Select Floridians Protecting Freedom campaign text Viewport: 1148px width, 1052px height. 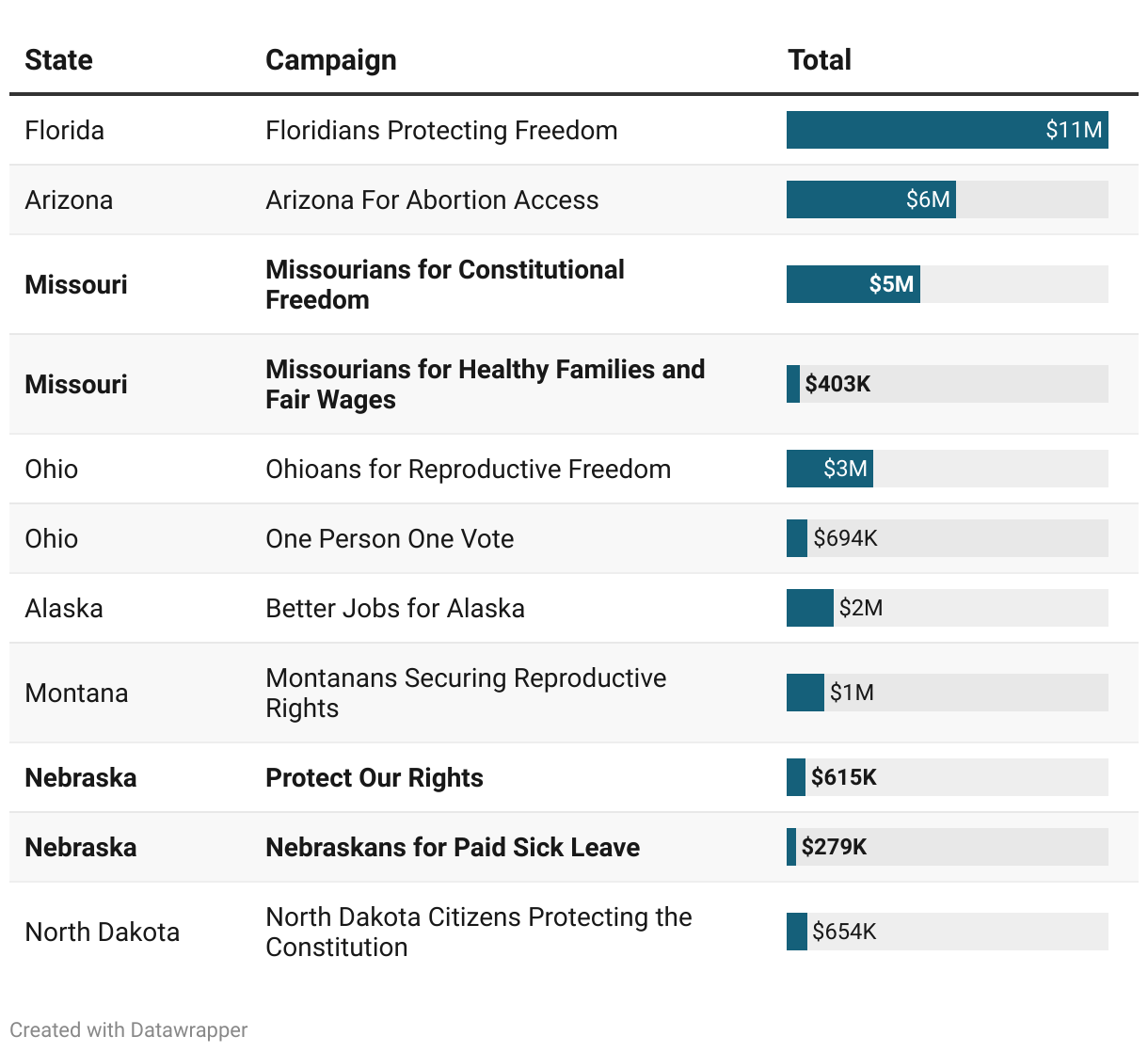tap(441, 130)
